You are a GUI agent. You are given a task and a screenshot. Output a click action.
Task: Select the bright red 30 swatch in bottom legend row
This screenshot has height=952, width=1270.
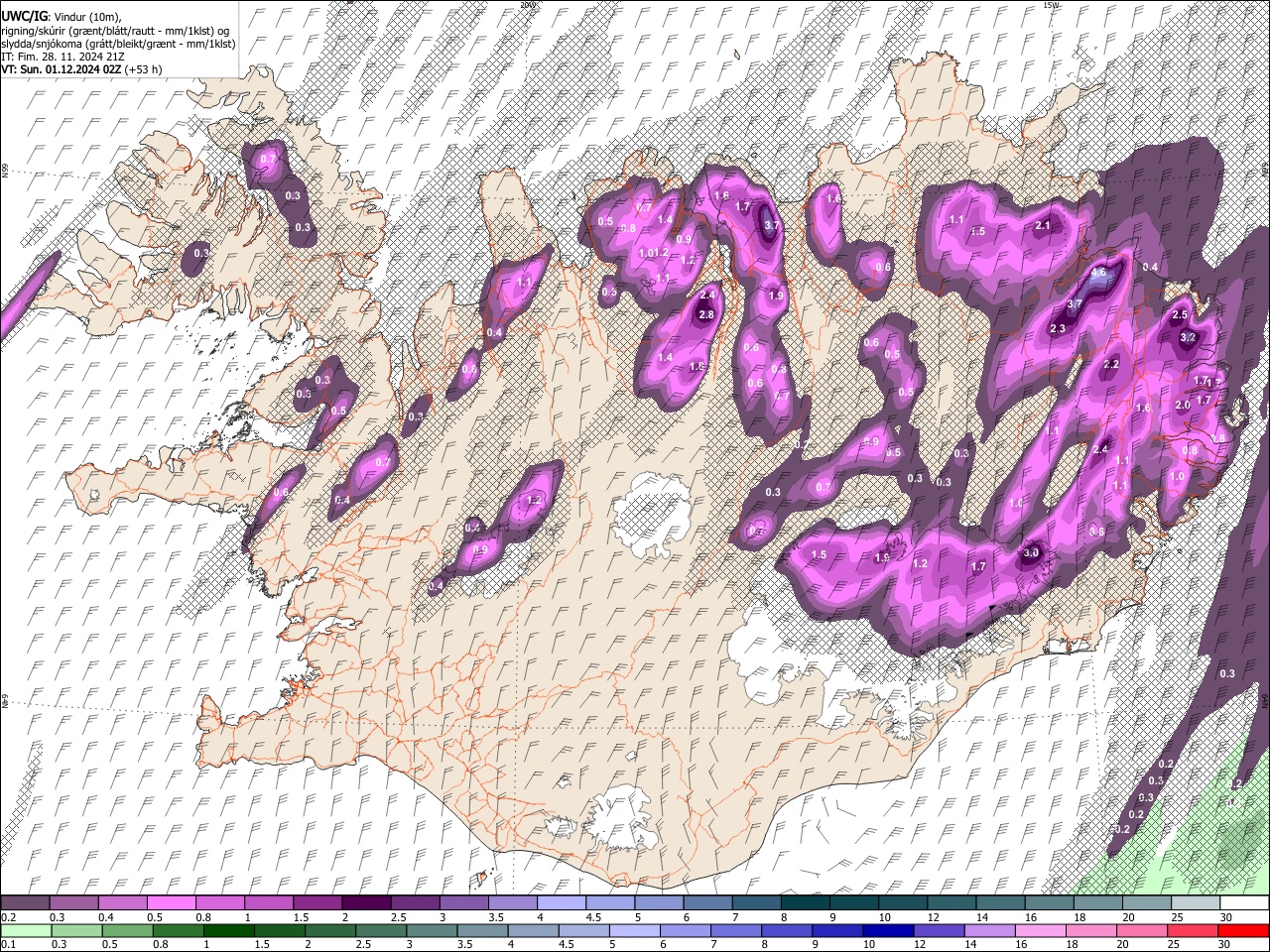point(1244,931)
